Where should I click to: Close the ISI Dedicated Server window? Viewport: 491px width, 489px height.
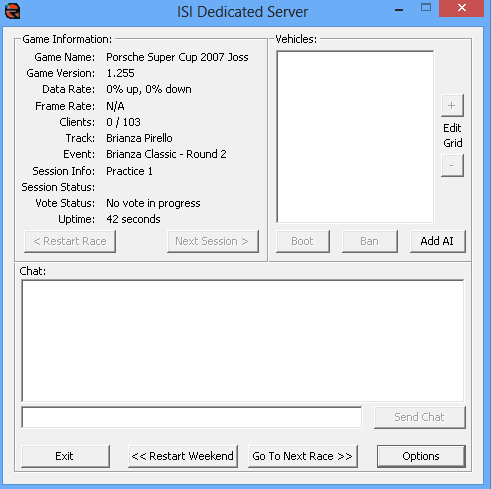pos(461,8)
